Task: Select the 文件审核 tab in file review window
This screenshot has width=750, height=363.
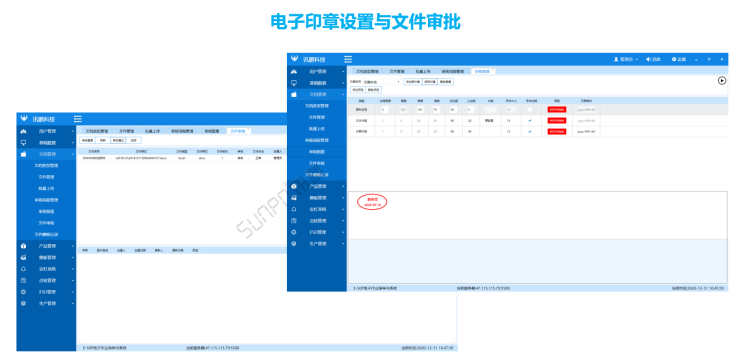Action: (238, 131)
